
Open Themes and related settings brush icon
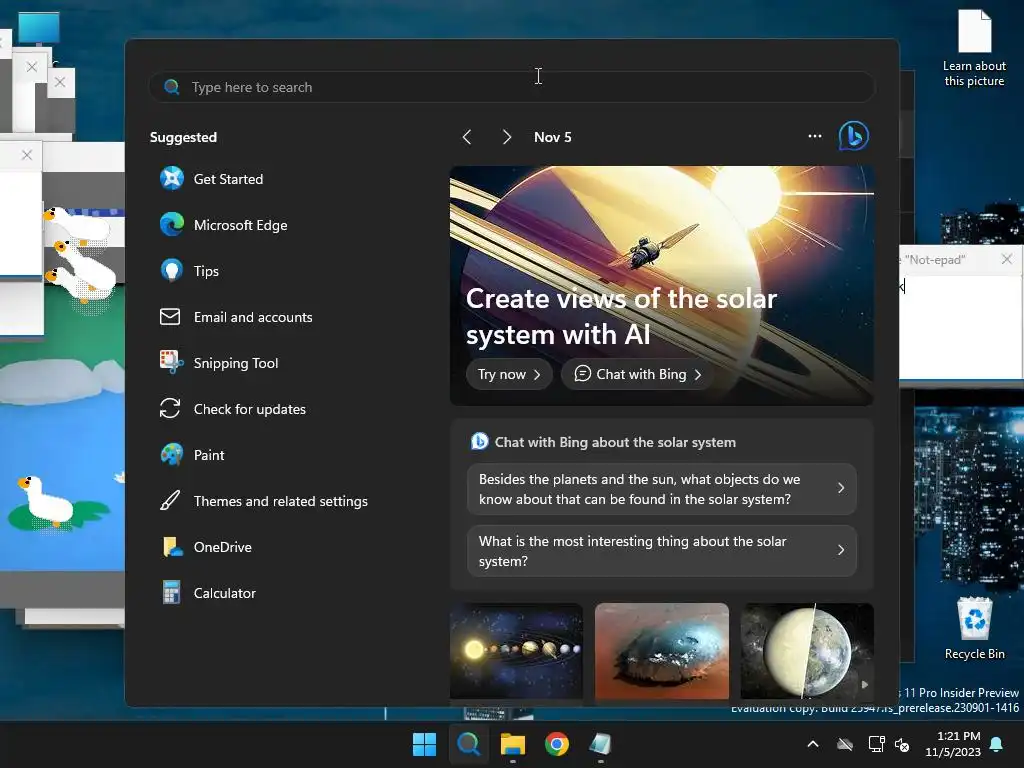click(x=170, y=500)
